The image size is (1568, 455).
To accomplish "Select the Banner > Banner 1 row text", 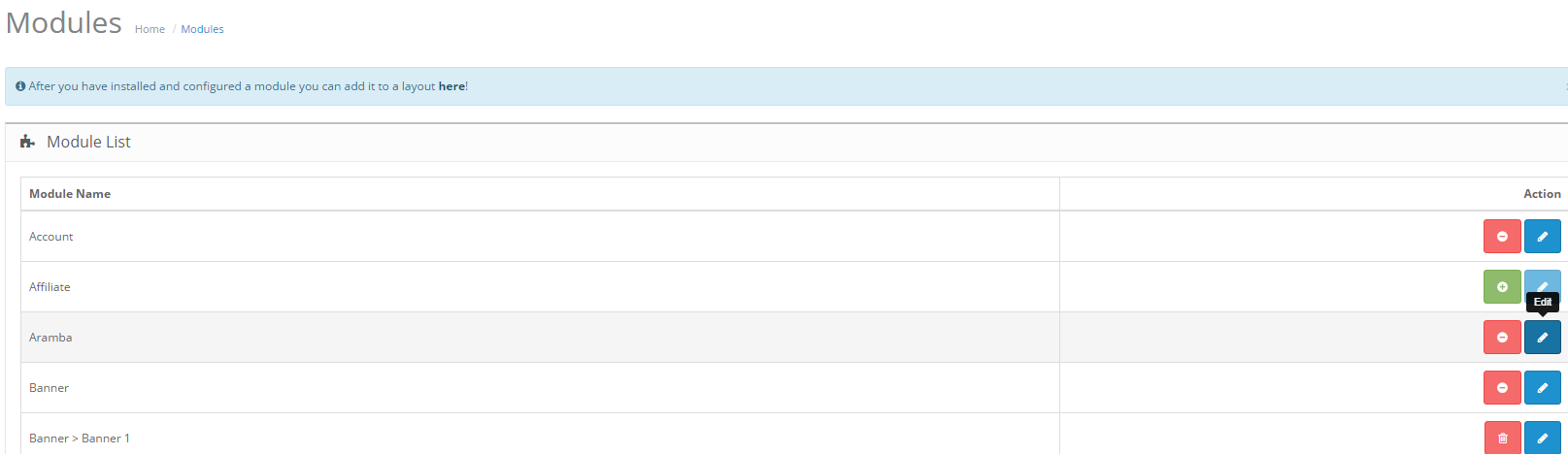I will (80, 439).
